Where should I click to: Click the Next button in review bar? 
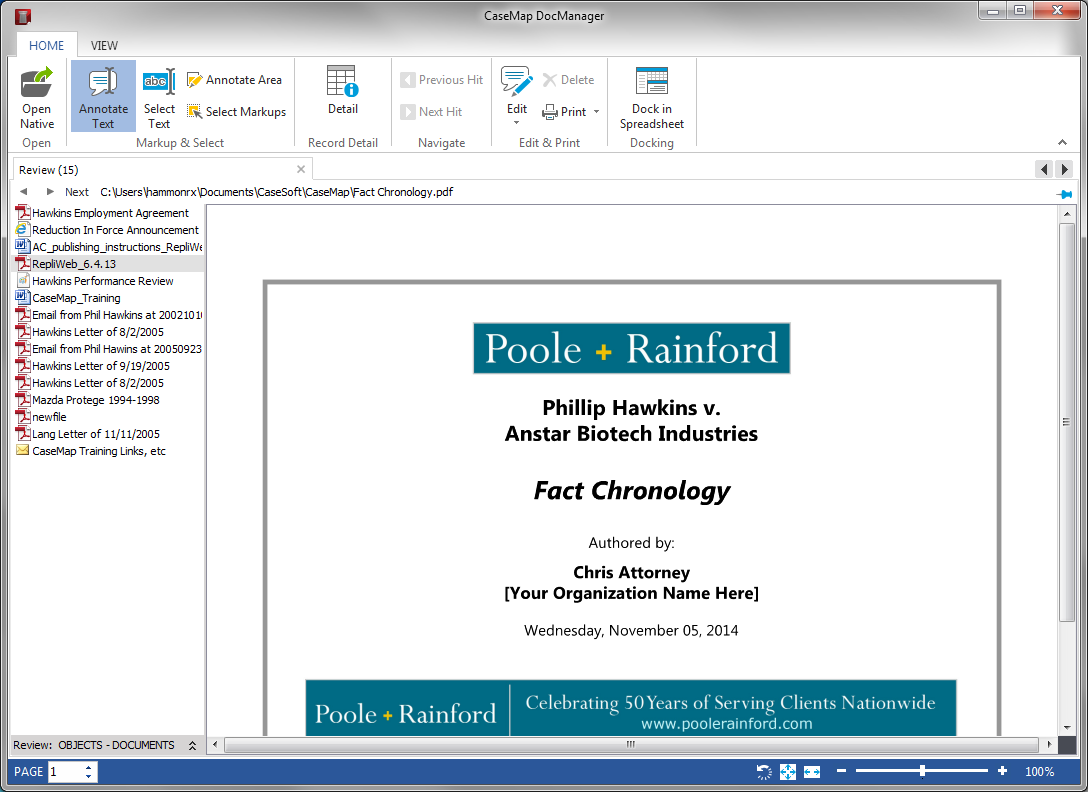click(x=76, y=192)
